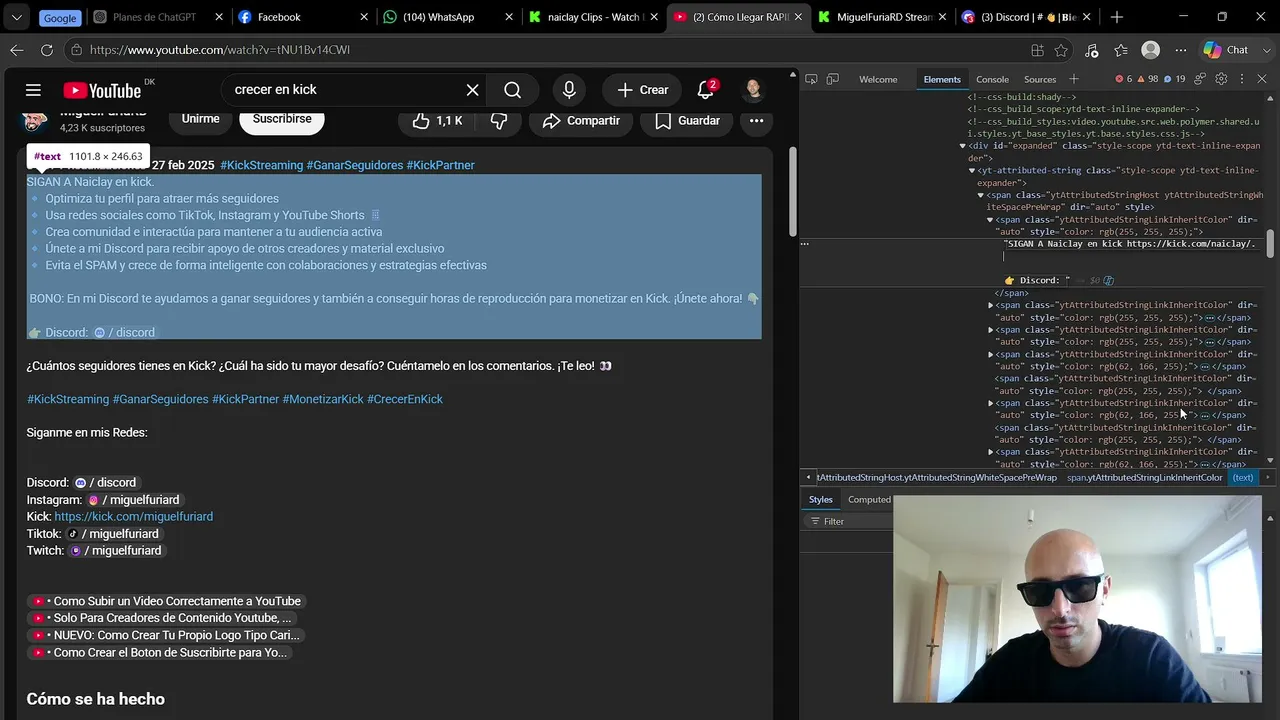Focus the browser address bar URL
Viewport: 1280px width, 720px height.
(x=550, y=50)
